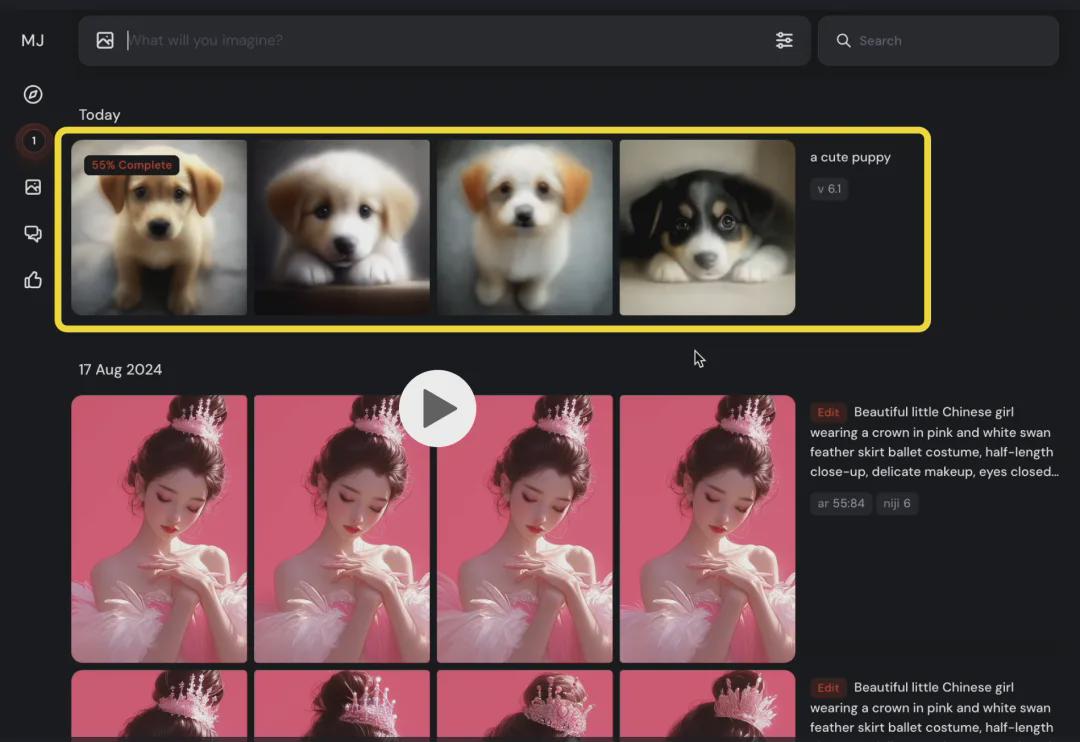The image size is (1080, 742).
Task: Open fourth pink ballet girl image, 17 Aug row
Action: (x=707, y=528)
